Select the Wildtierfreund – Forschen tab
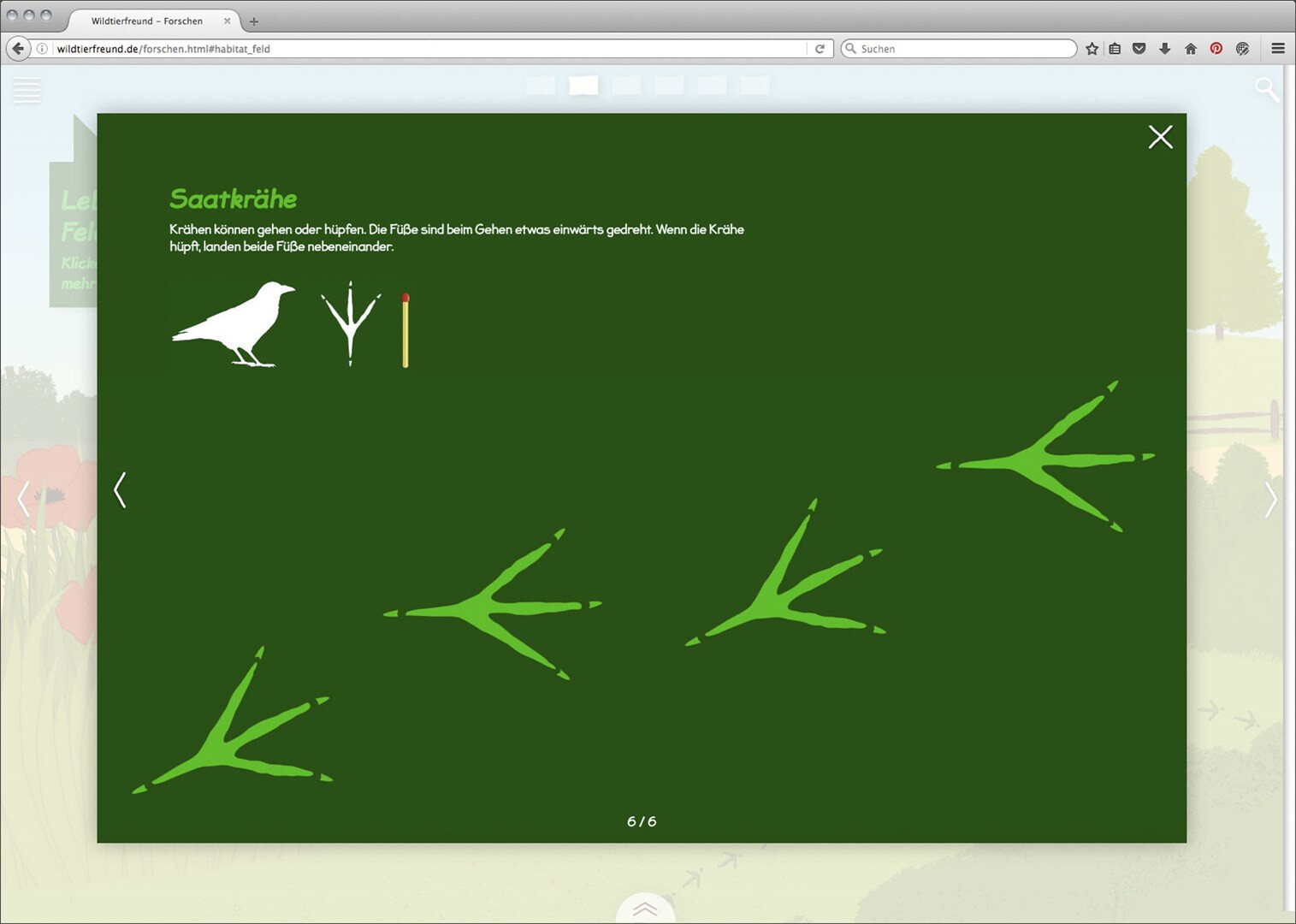The image size is (1296, 924). [147, 21]
